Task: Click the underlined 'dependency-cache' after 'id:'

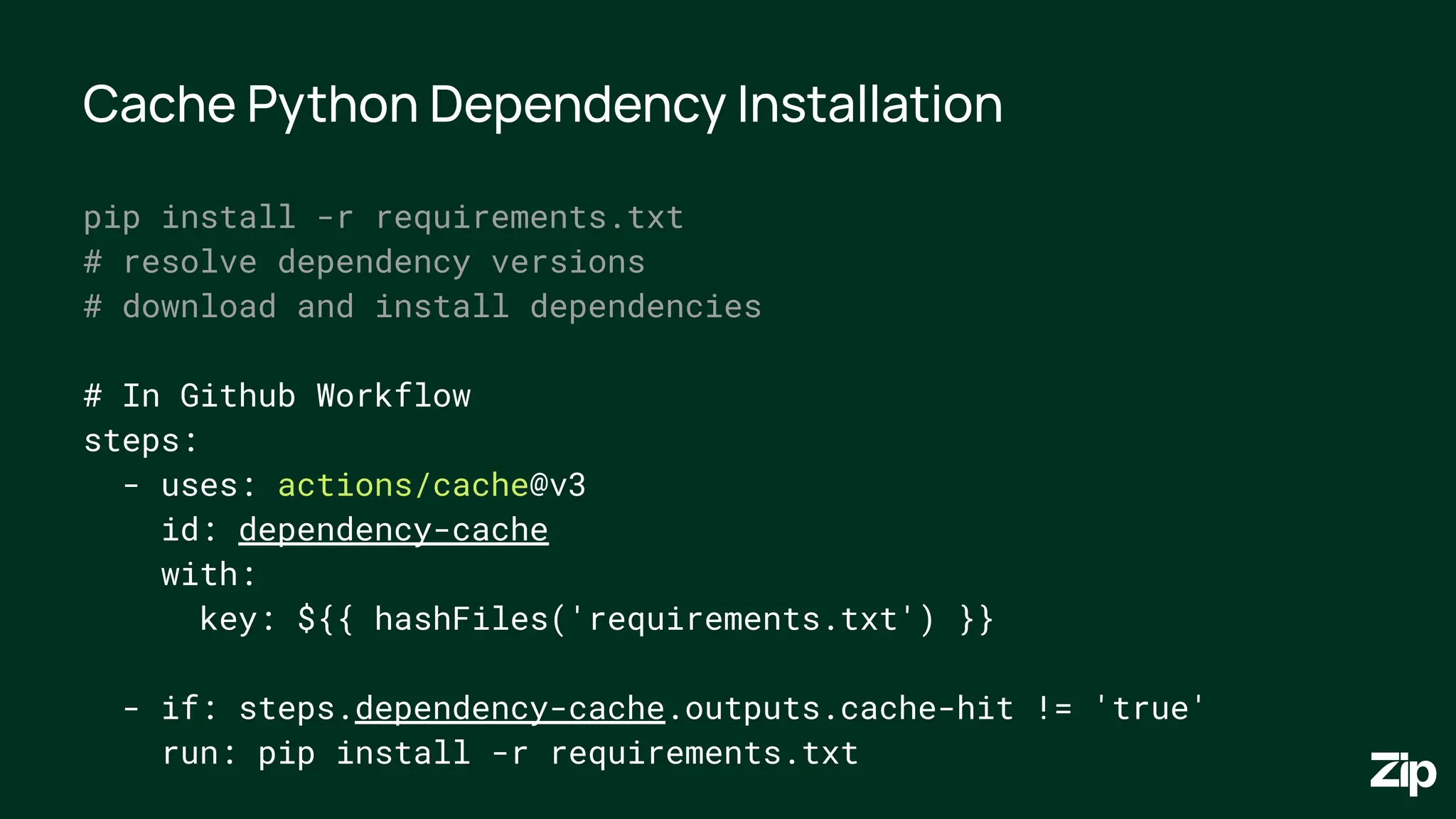Action: 393,530
